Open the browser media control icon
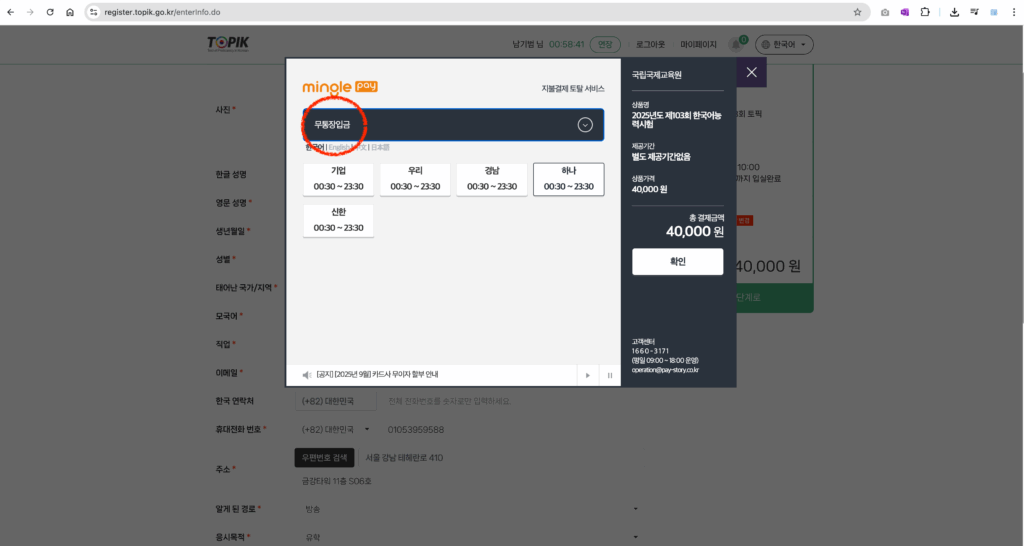 (974, 12)
